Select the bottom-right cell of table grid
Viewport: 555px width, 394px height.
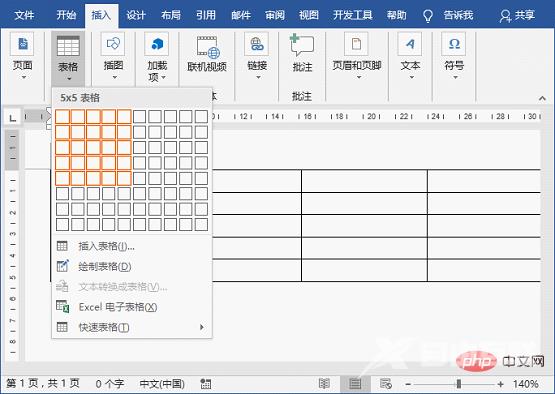201,224
